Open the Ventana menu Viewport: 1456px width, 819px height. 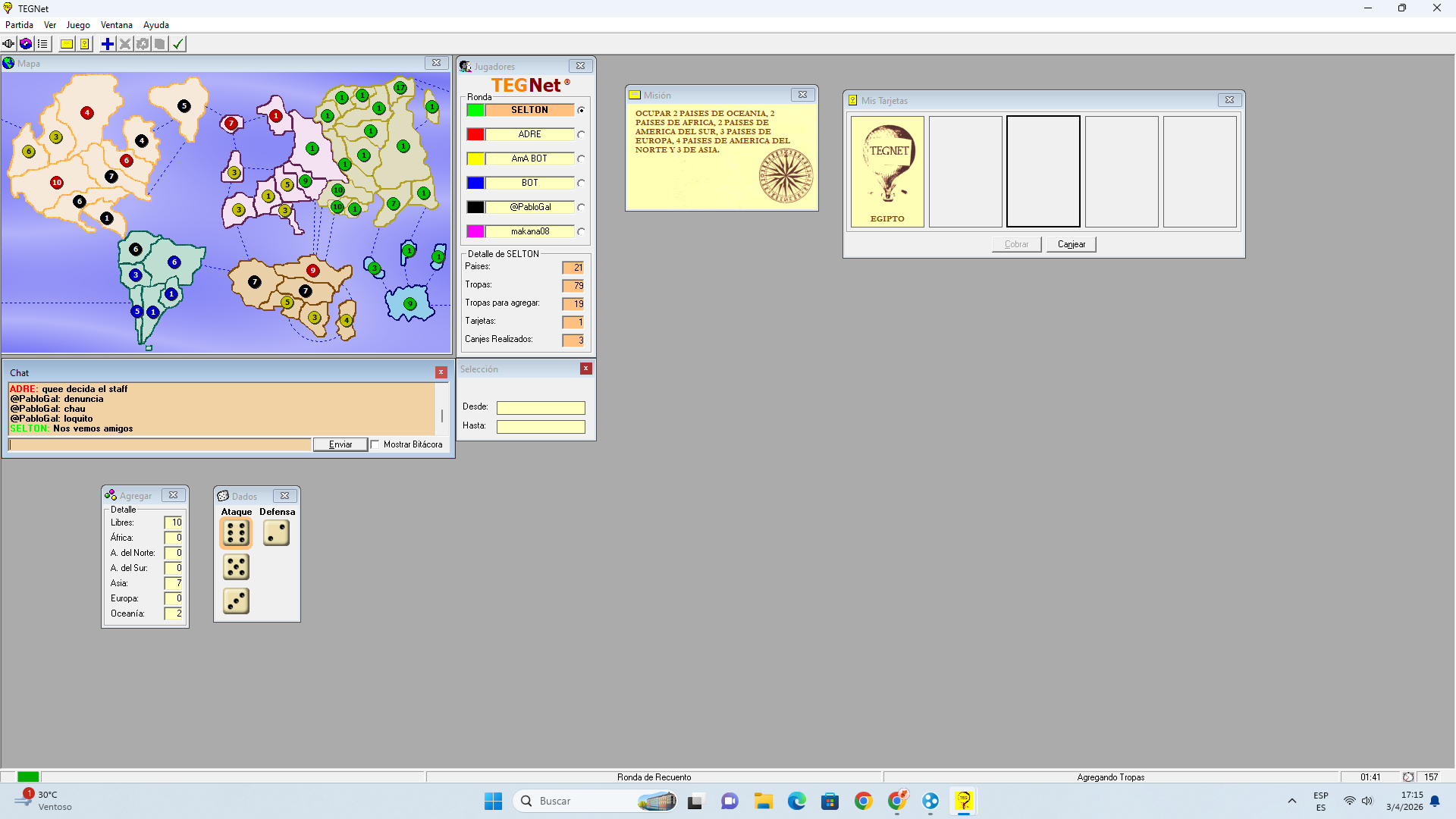(116, 25)
